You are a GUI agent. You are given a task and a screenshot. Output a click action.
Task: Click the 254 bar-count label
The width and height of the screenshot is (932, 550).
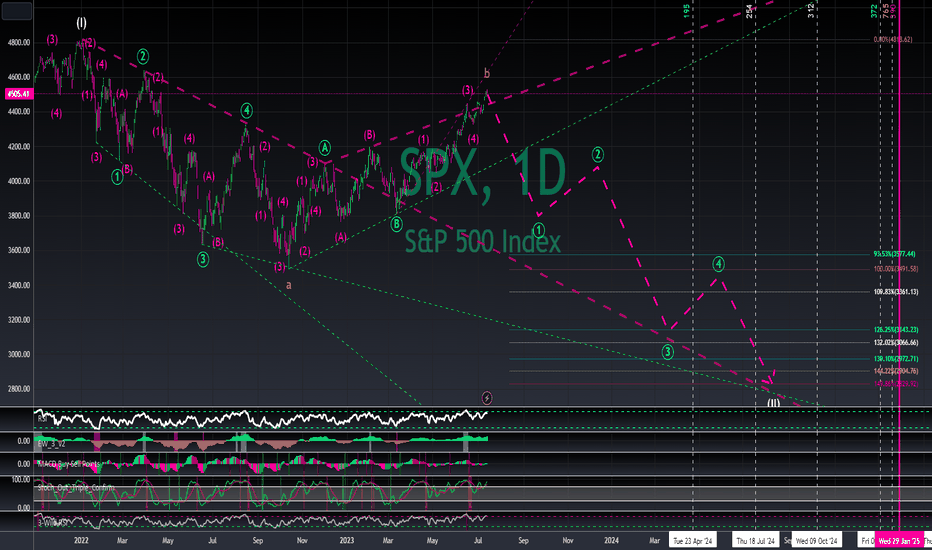tap(750, 11)
